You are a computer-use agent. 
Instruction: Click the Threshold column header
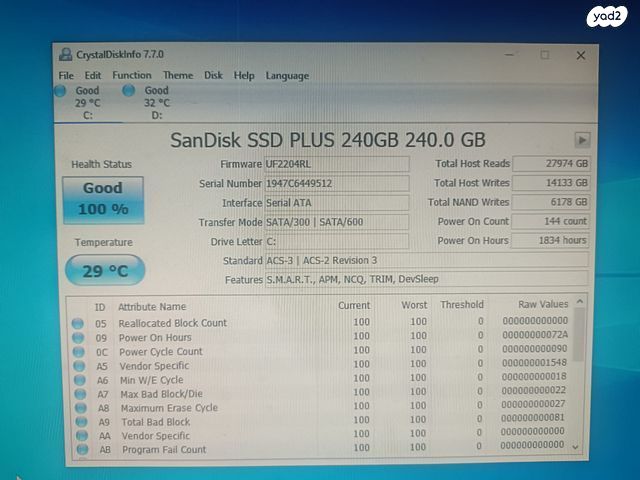(x=462, y=304)
